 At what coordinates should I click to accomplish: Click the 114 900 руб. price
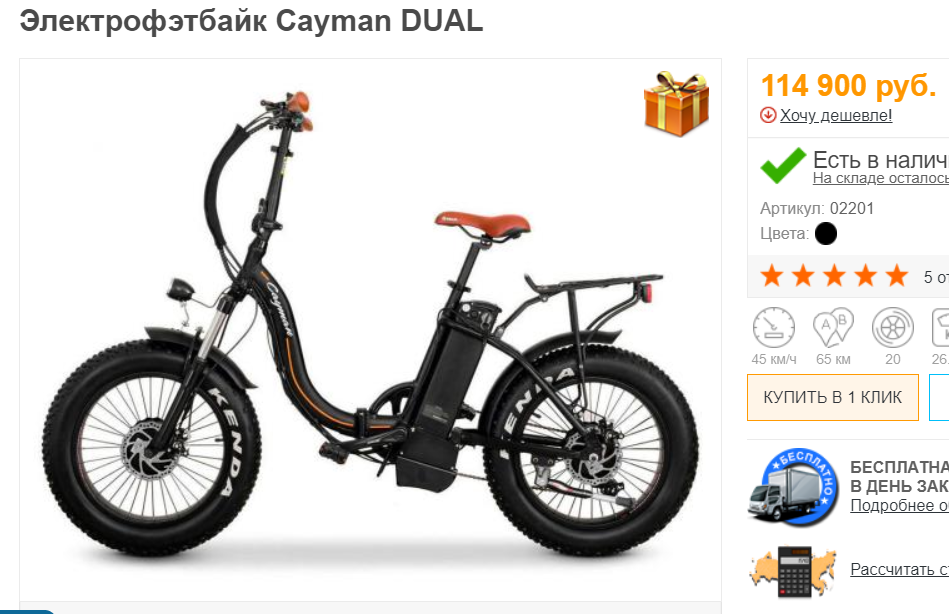tap(849, 85)
